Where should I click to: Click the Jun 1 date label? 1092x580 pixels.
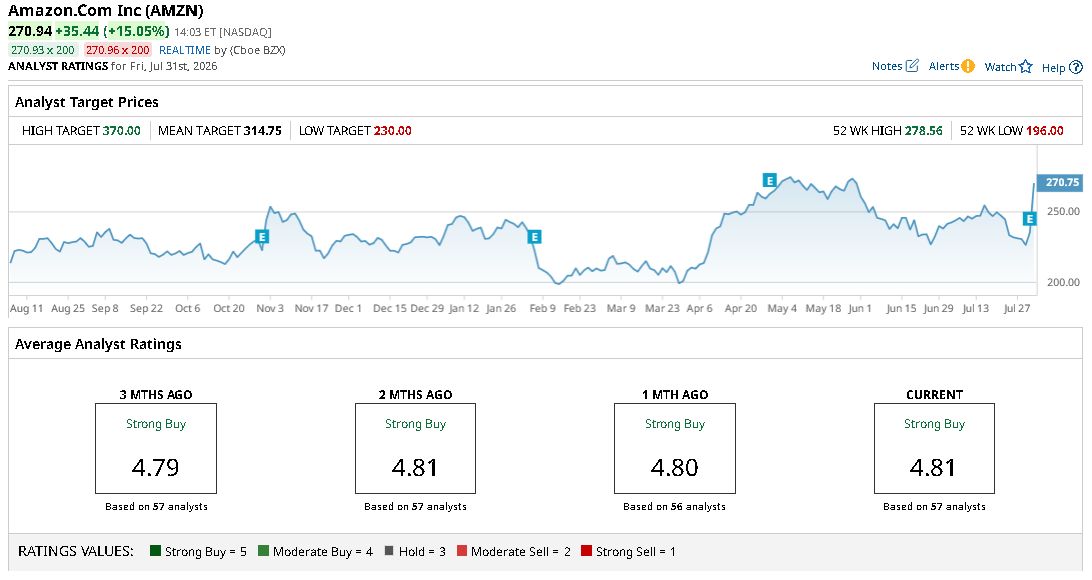[x=859, y=308]
